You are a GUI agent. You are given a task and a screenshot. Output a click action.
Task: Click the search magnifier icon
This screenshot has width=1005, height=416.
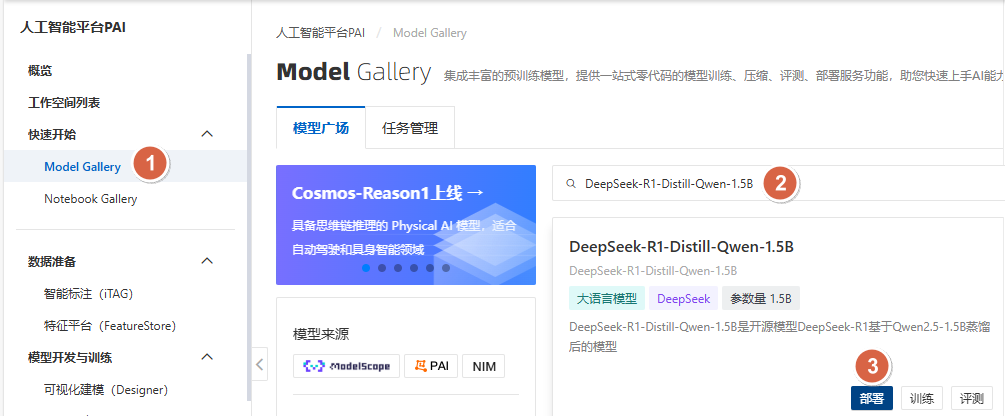571,184
